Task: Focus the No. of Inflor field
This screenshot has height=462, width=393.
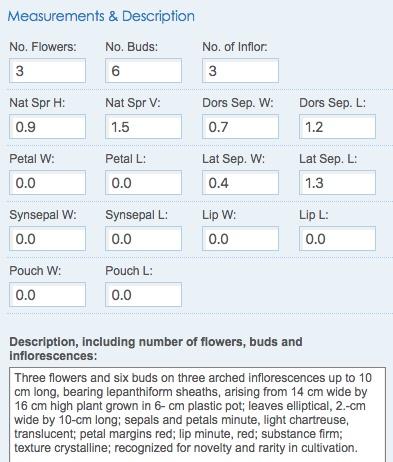Action: [x=240, y=71]
